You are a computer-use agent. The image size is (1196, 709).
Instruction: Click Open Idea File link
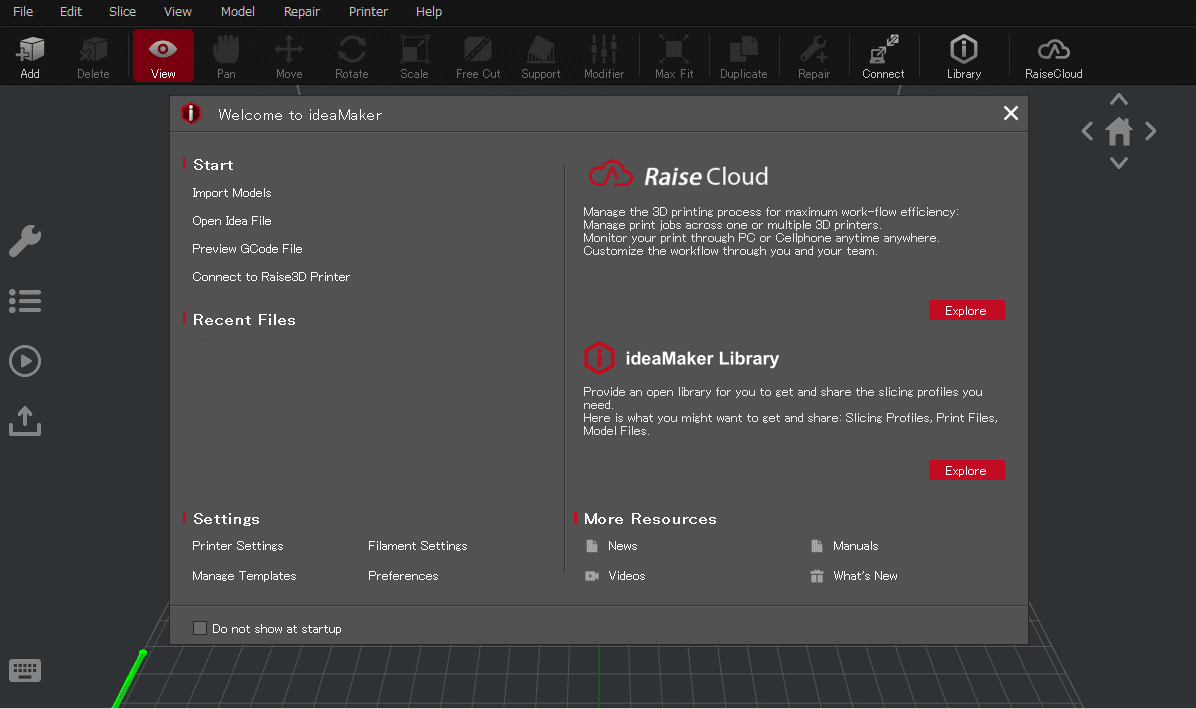pyautogui.click(x=232, y=220)
